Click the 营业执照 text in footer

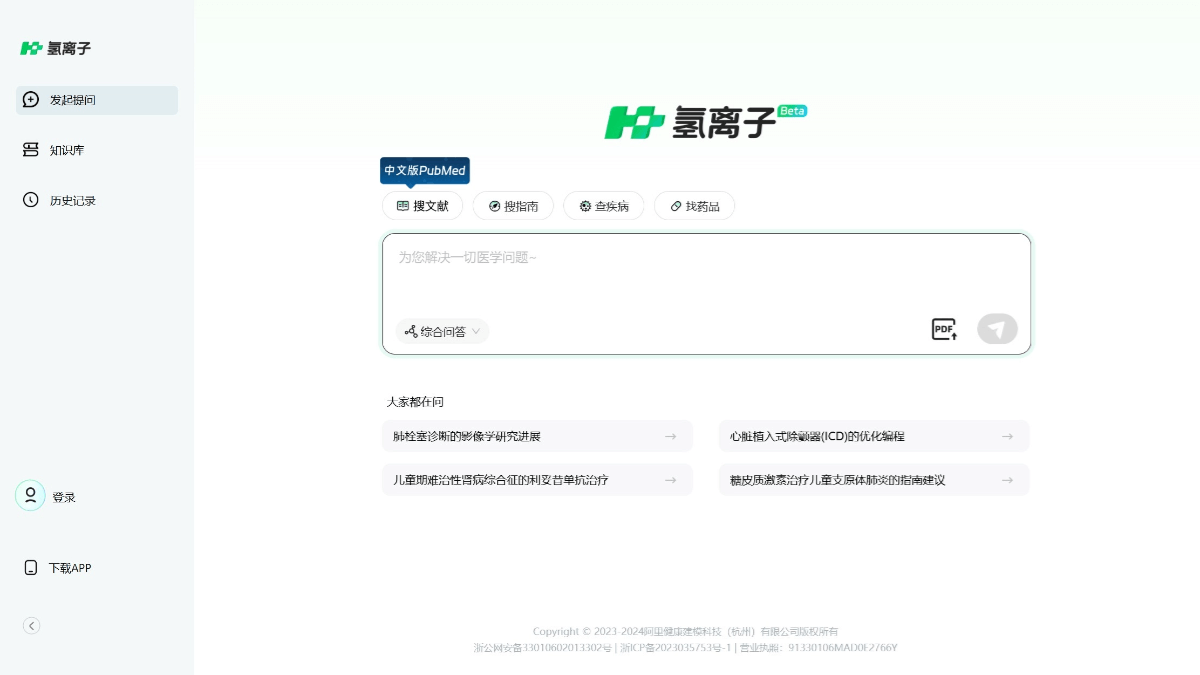[x=818, y=648]
